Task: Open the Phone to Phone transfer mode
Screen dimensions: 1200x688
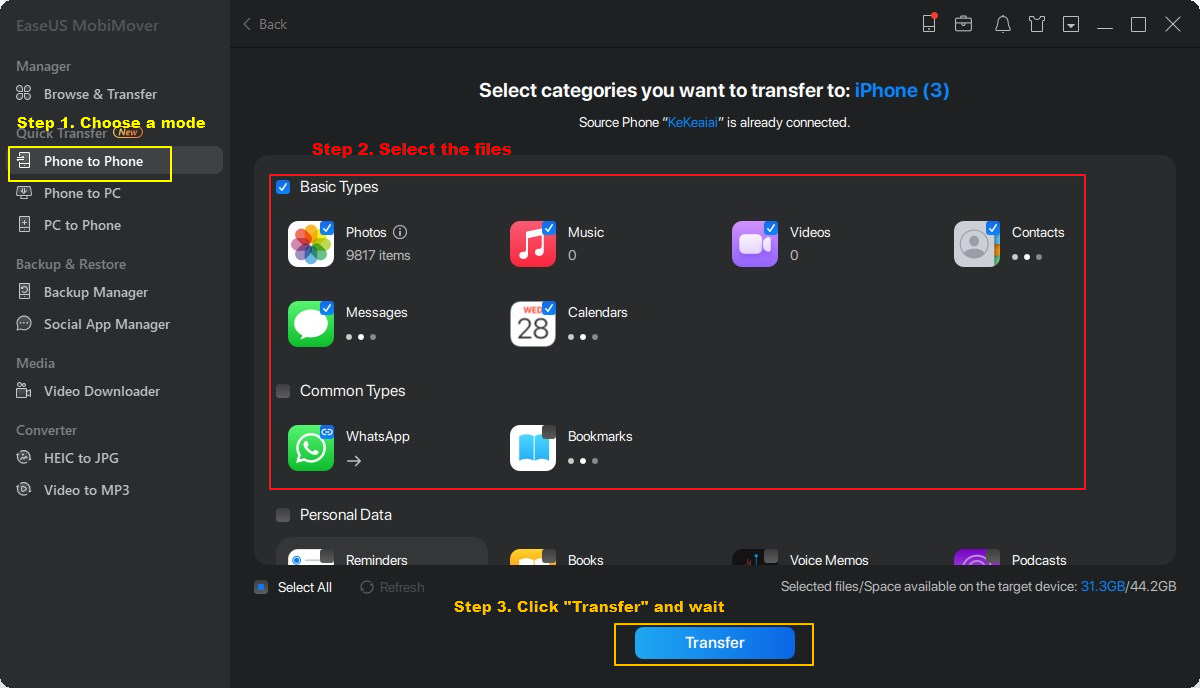Action: click(90, 161)
